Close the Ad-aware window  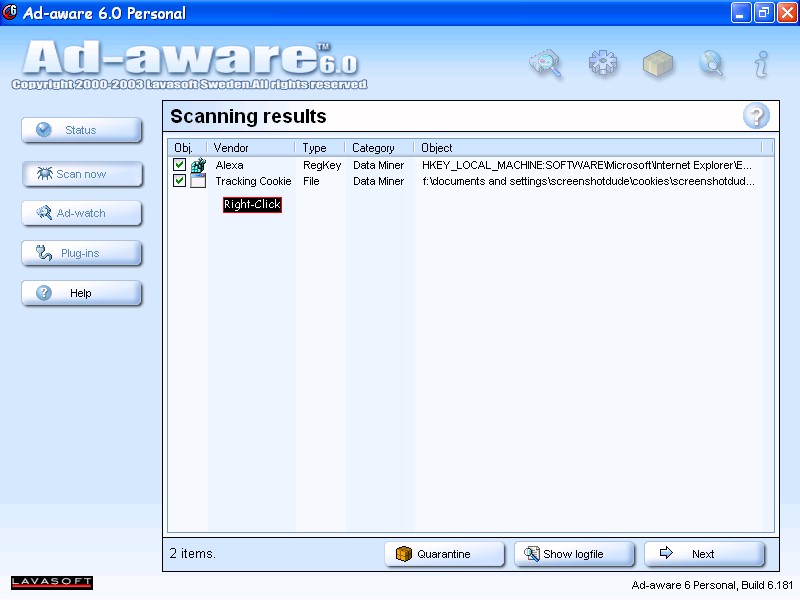787,13
